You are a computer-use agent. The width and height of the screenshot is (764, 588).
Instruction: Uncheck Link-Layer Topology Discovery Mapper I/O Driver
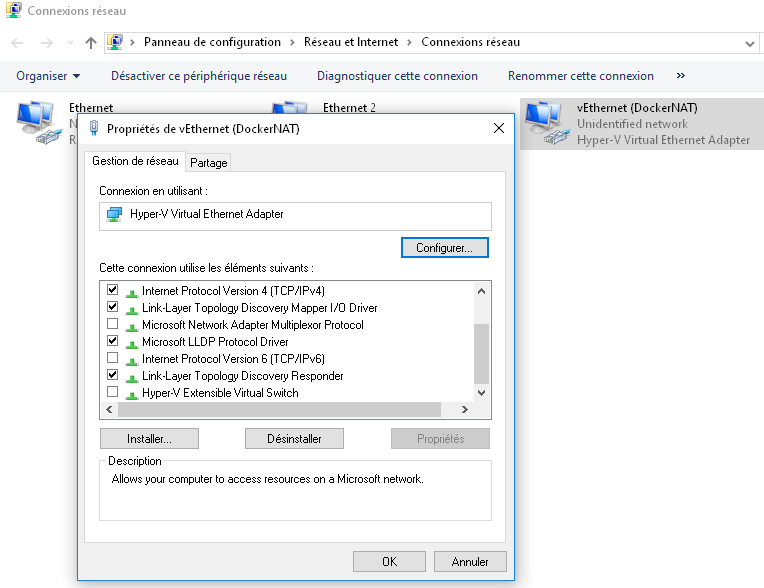coord(113,307)
